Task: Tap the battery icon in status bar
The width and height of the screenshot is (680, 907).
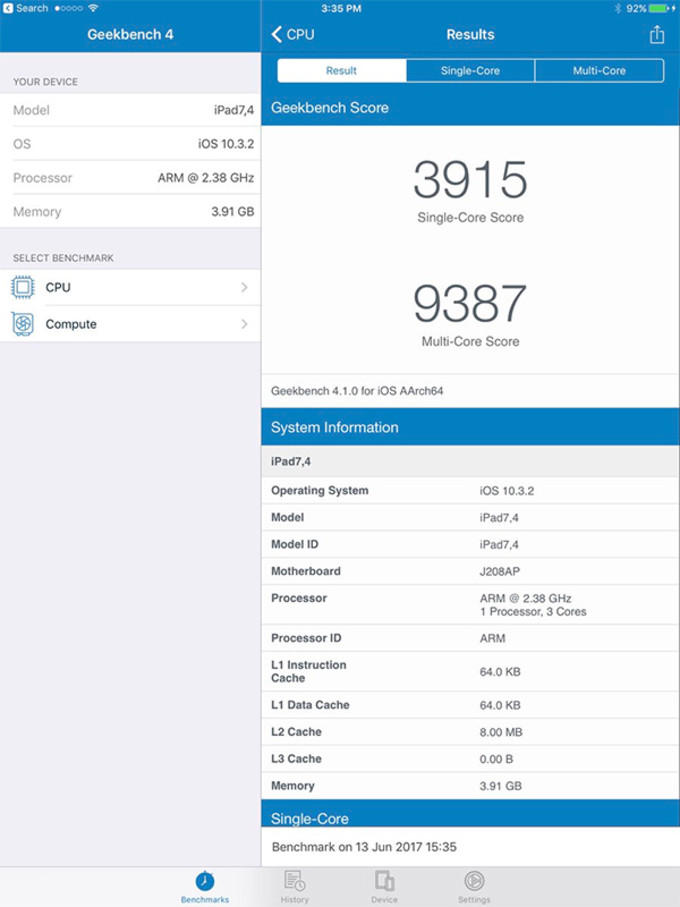Action: tap(660, 8)
